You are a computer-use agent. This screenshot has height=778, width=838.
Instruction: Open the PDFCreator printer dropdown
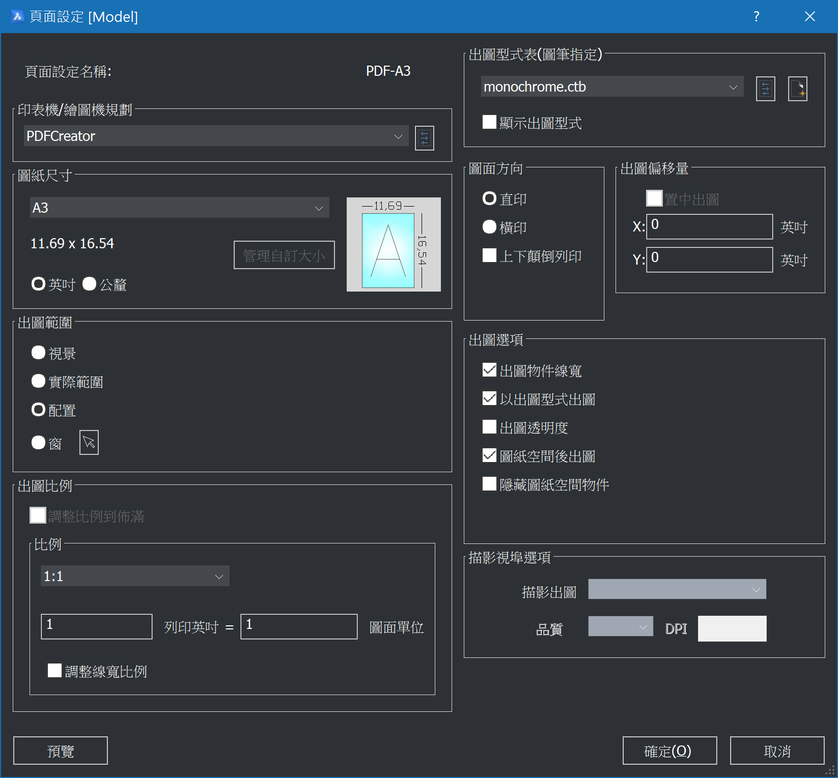216,136
